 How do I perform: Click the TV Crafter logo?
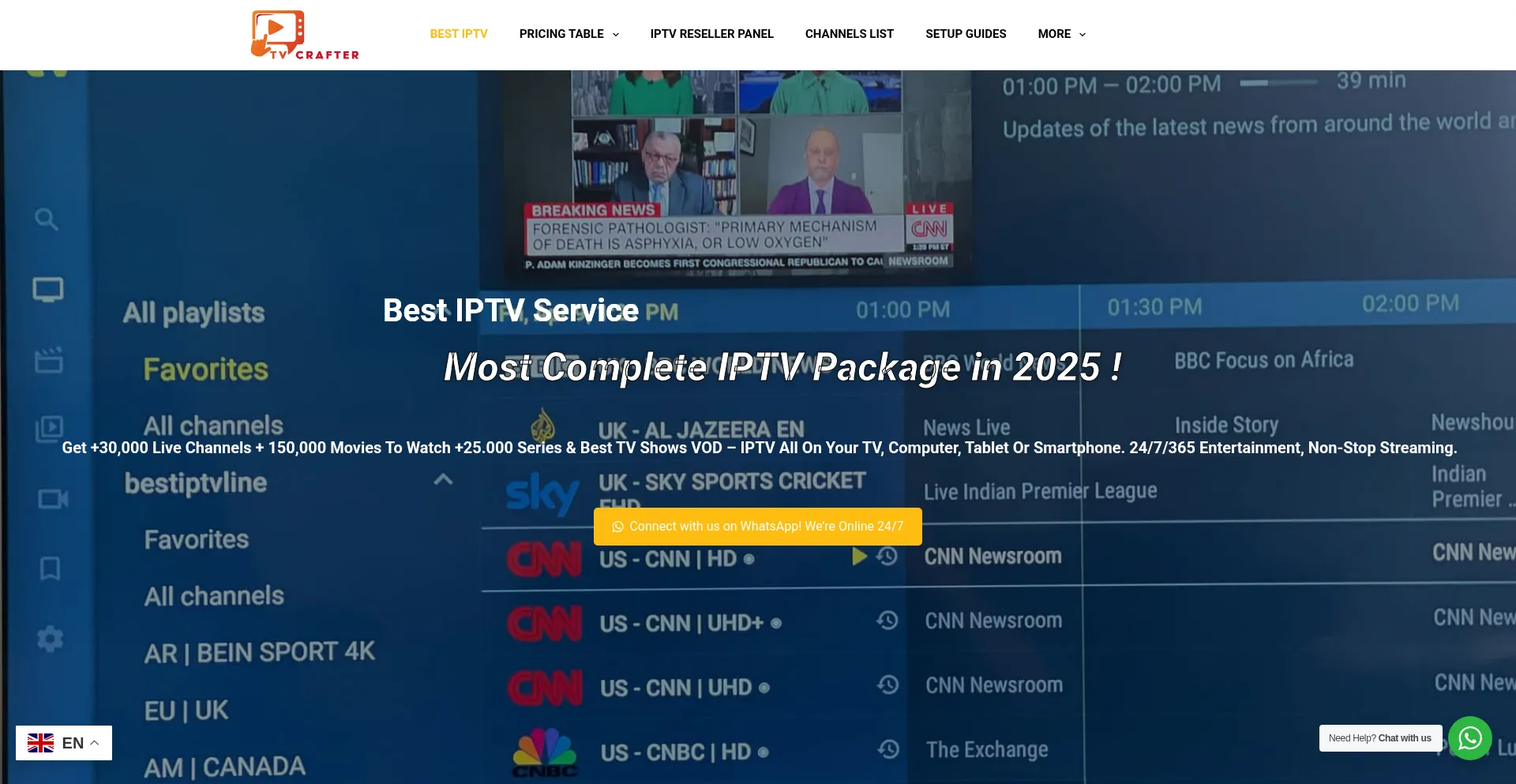pos(305,35)
